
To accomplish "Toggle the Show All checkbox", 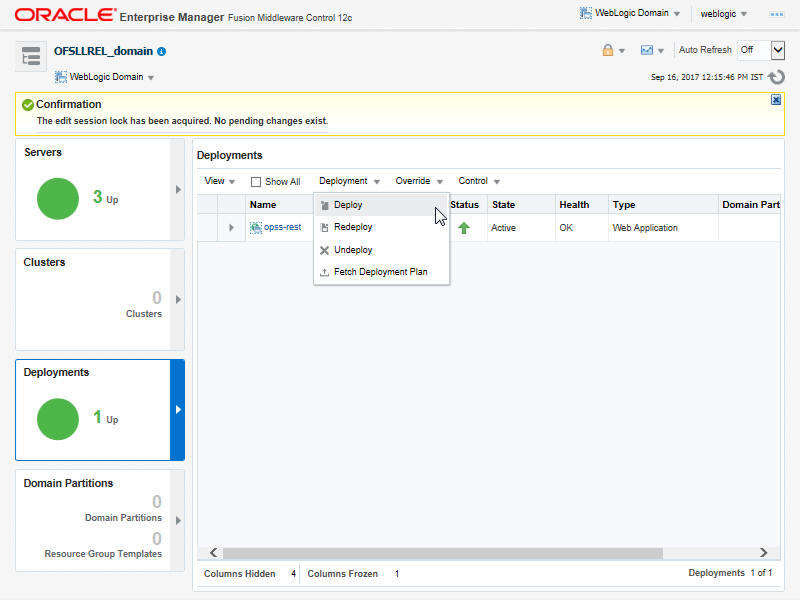I will point(256,182).
